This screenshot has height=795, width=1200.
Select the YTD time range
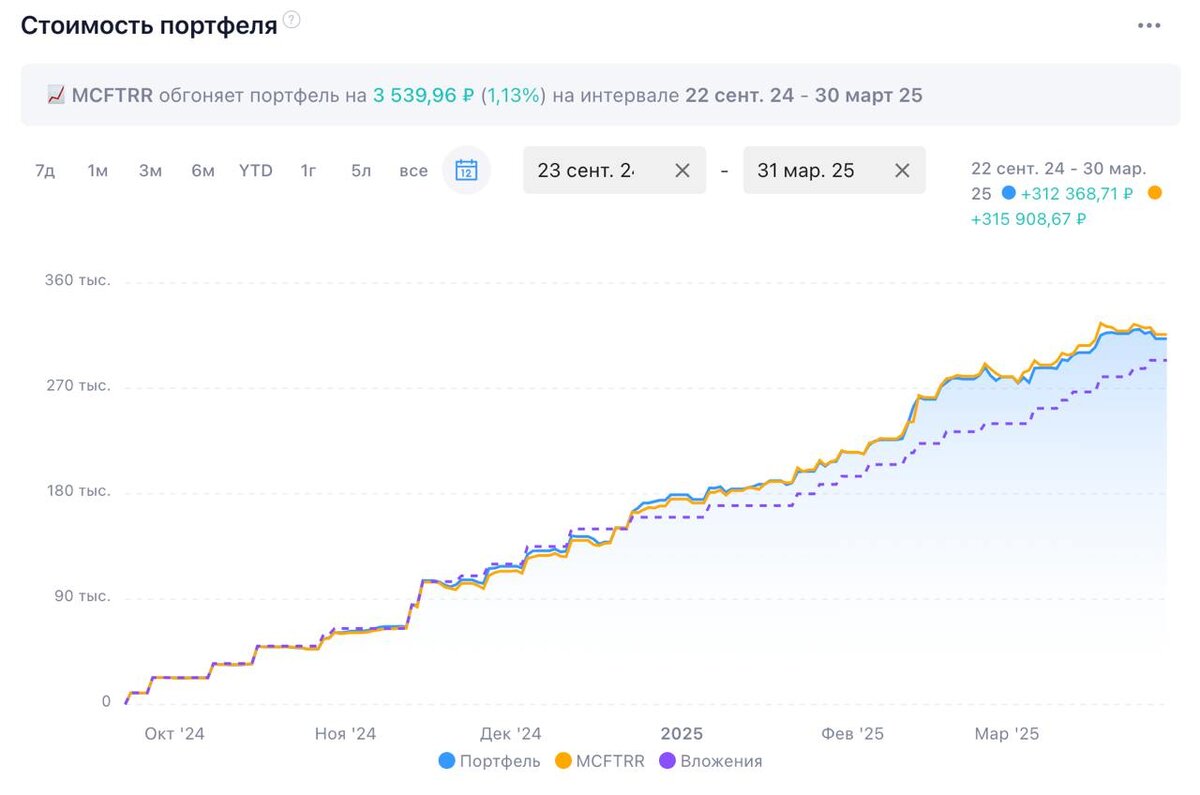256,170
